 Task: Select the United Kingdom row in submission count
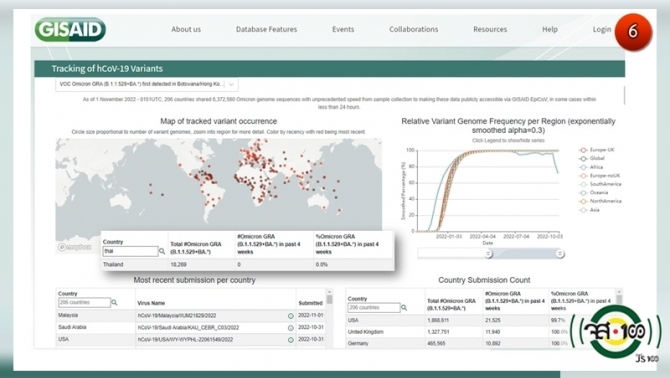481,332
